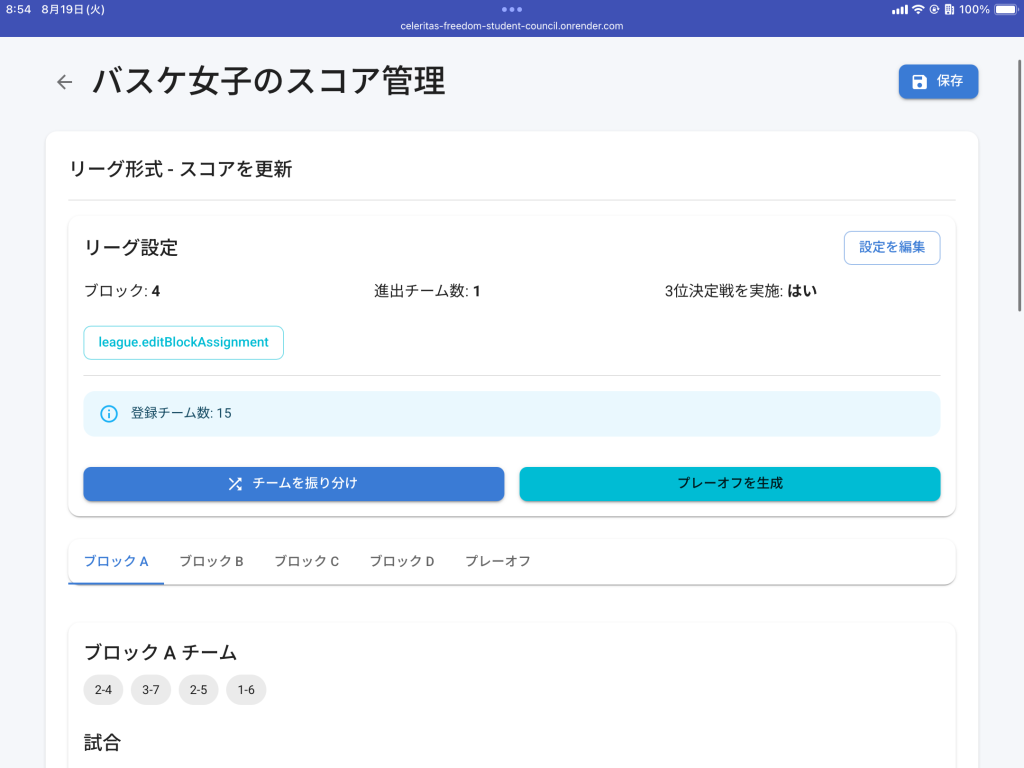Click the save disk icon in the header

920,82
